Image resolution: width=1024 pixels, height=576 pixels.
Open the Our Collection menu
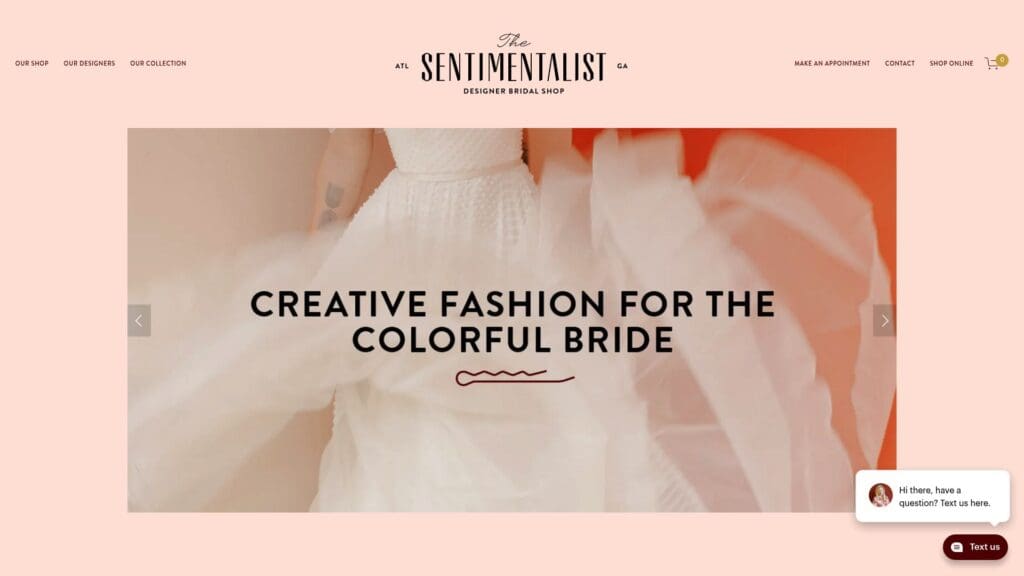(158, 63)
